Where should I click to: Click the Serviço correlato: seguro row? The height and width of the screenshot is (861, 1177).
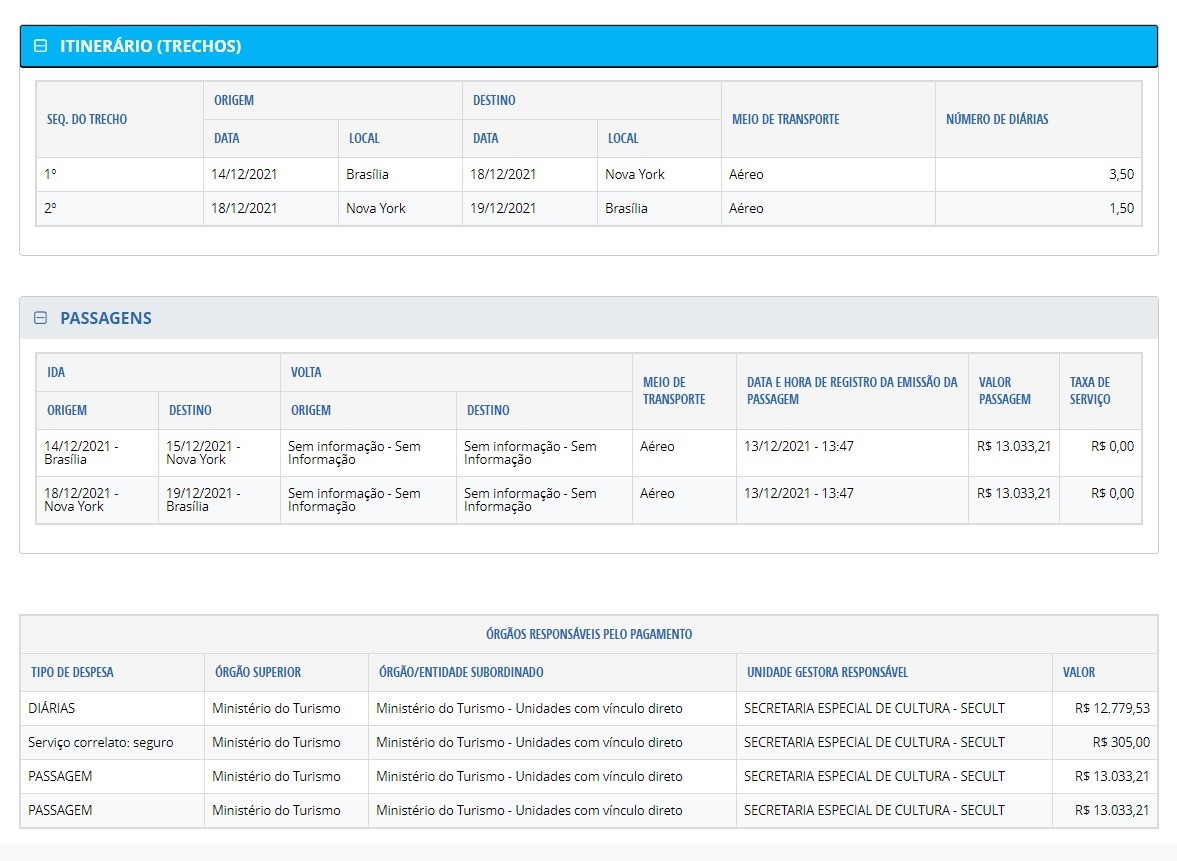(100, 742)
